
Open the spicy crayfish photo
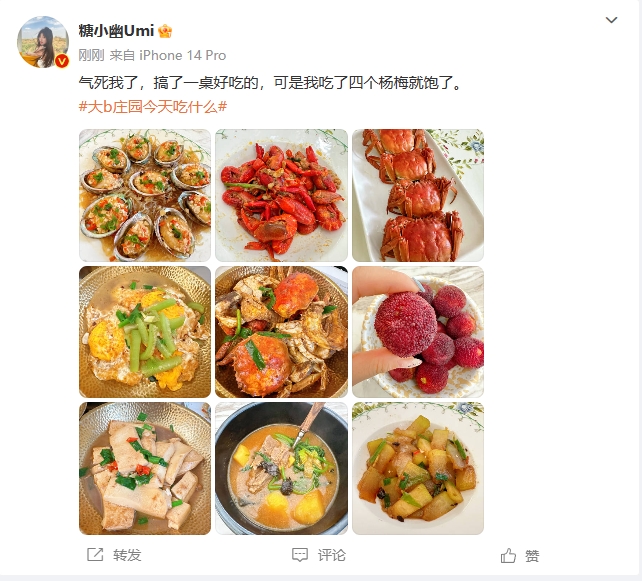point(281,195)
